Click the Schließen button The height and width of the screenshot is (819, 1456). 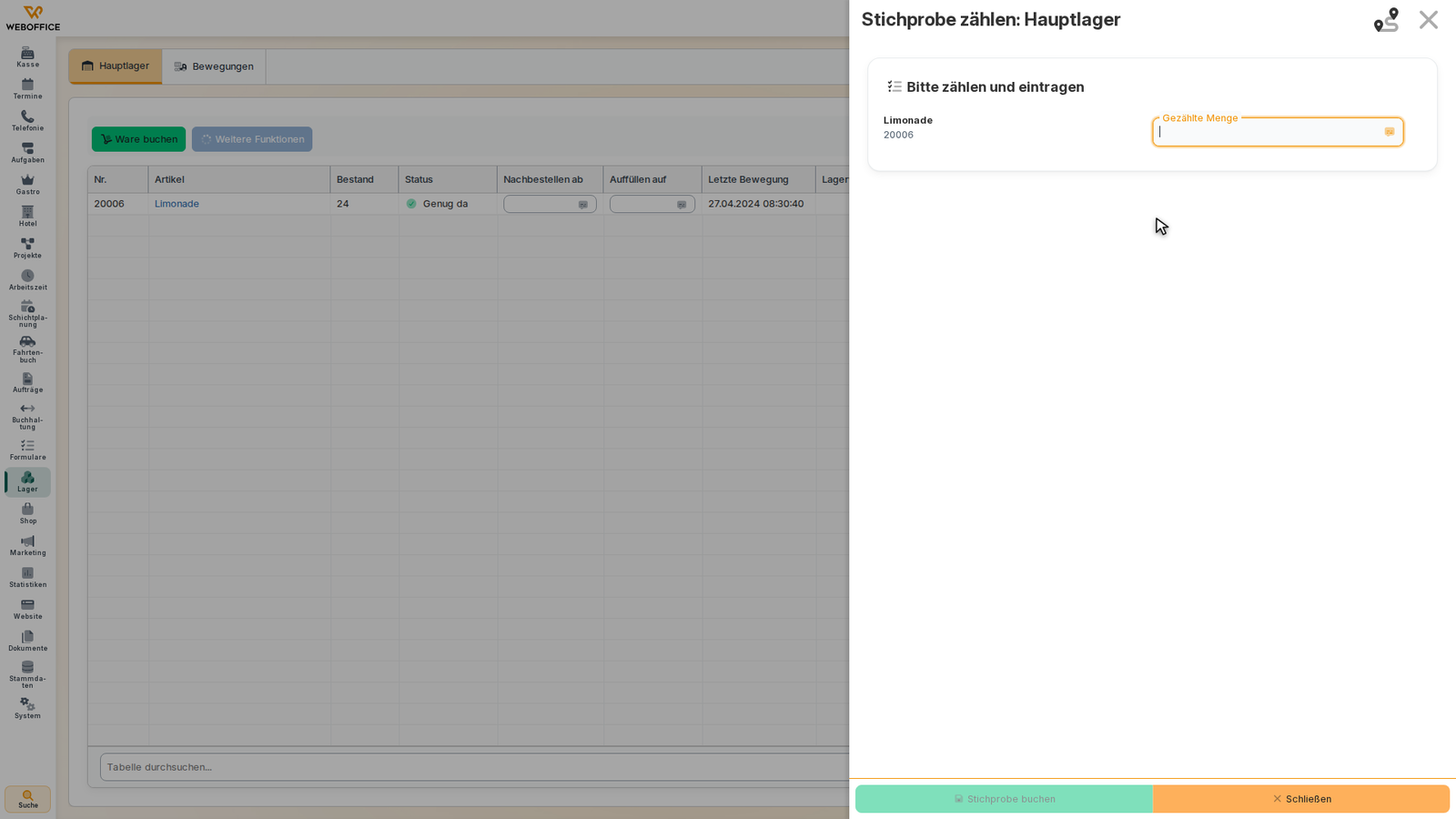click(x=1301, y=799)
